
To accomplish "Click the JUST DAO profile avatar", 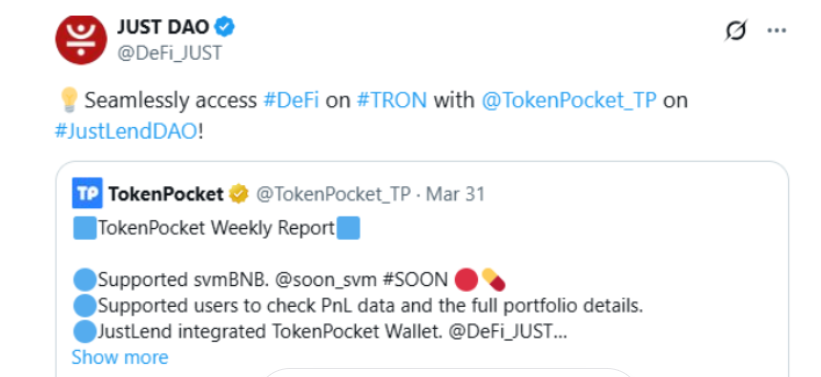I will 81,40.
